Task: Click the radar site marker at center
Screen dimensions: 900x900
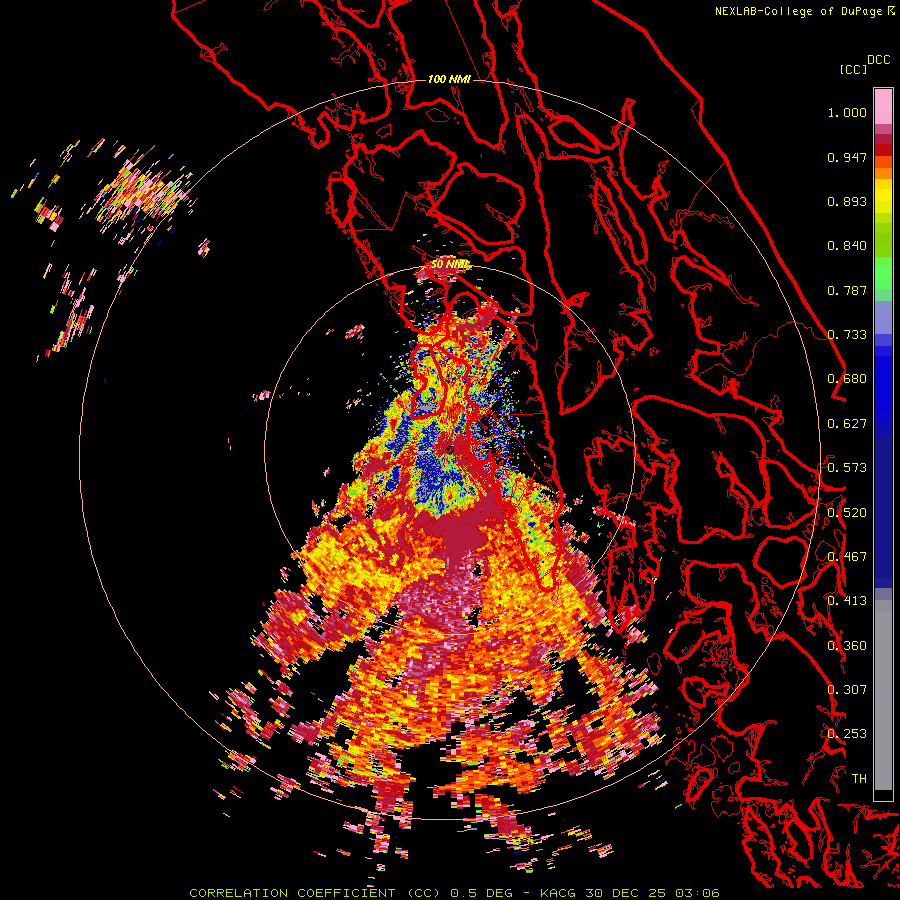Action: 450,449
